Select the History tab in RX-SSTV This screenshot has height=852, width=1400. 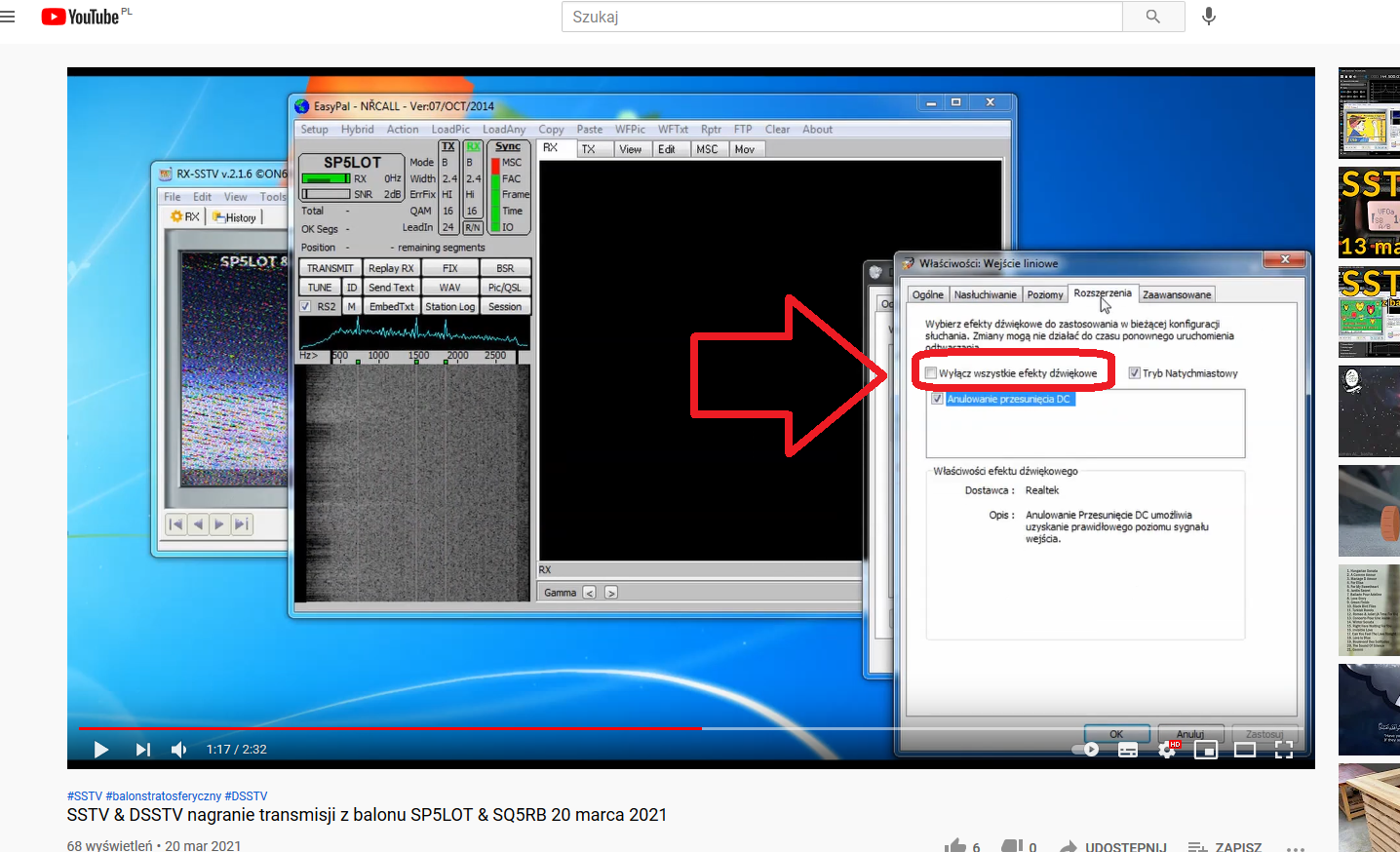pyautogui.click(x=235, y=217)
